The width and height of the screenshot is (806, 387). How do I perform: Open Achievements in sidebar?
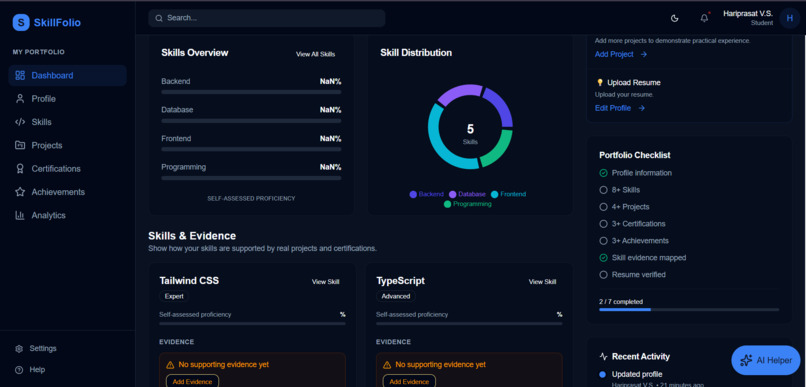[x=67, y=192]
